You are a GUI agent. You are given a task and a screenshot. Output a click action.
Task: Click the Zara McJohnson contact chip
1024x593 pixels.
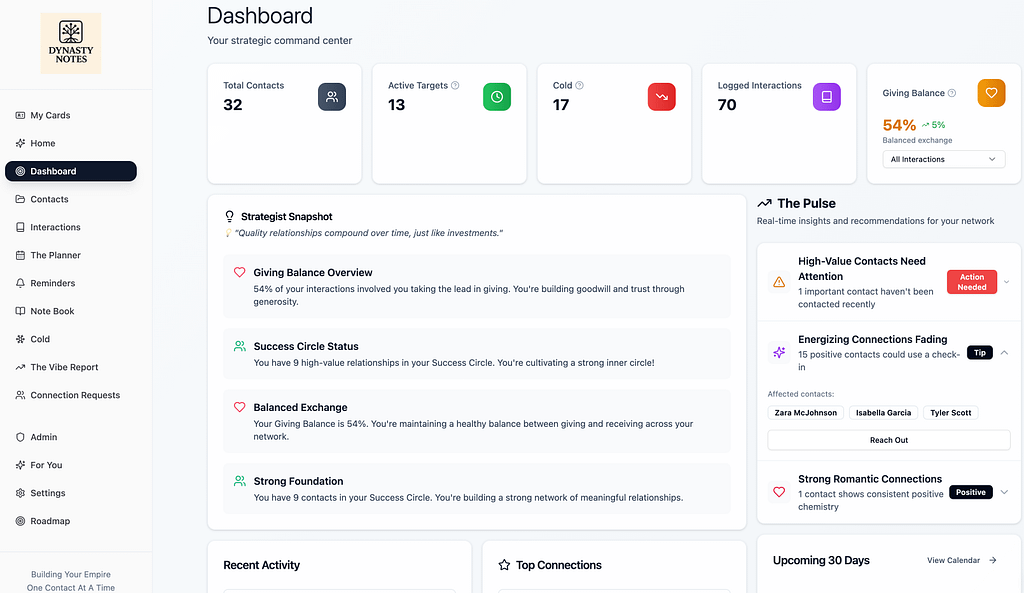click(805, 412)
